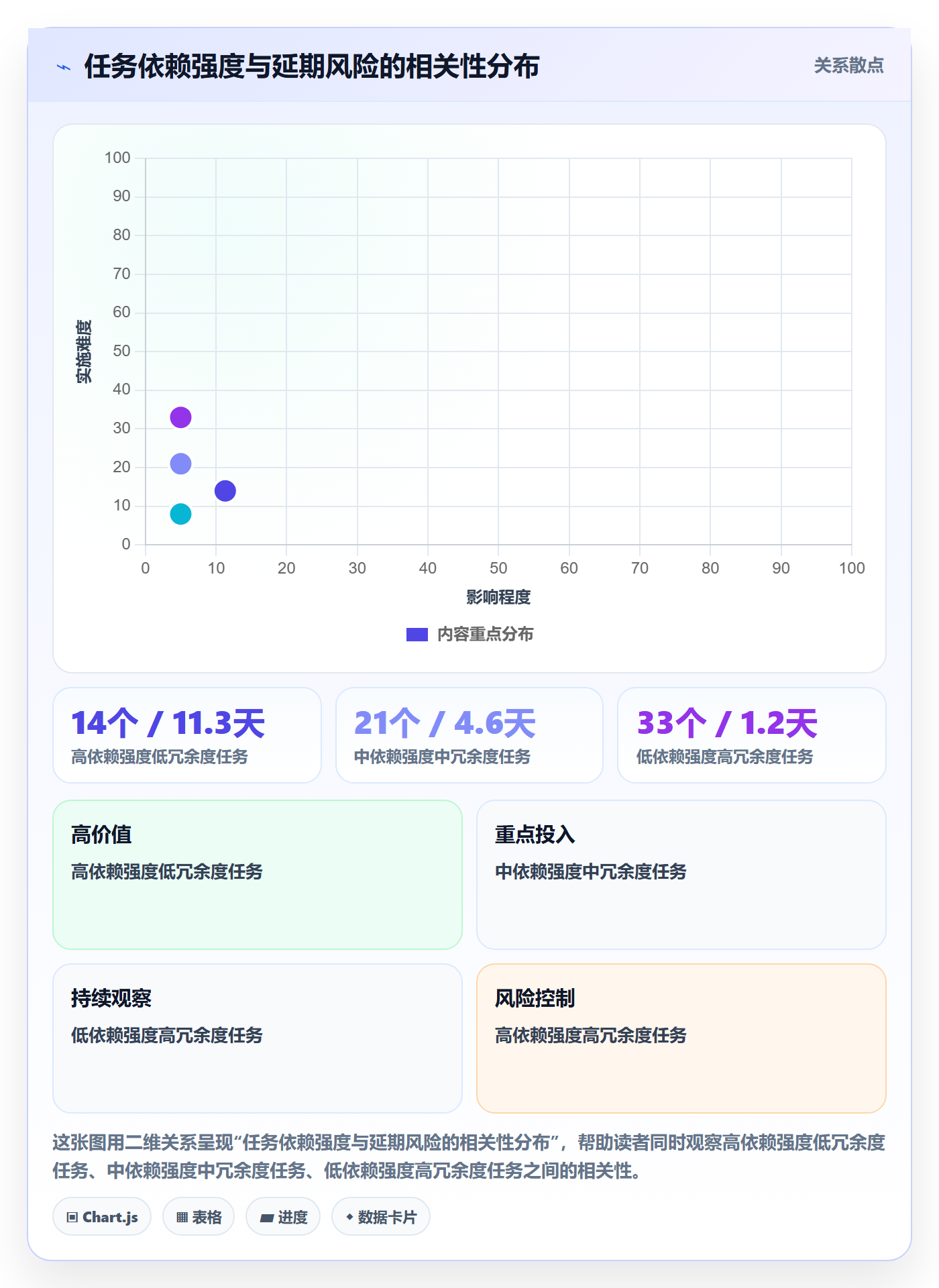Click the 进度 tag chip
Viewport: 939px width, 1288px height.
click(x=283, y=1217)
